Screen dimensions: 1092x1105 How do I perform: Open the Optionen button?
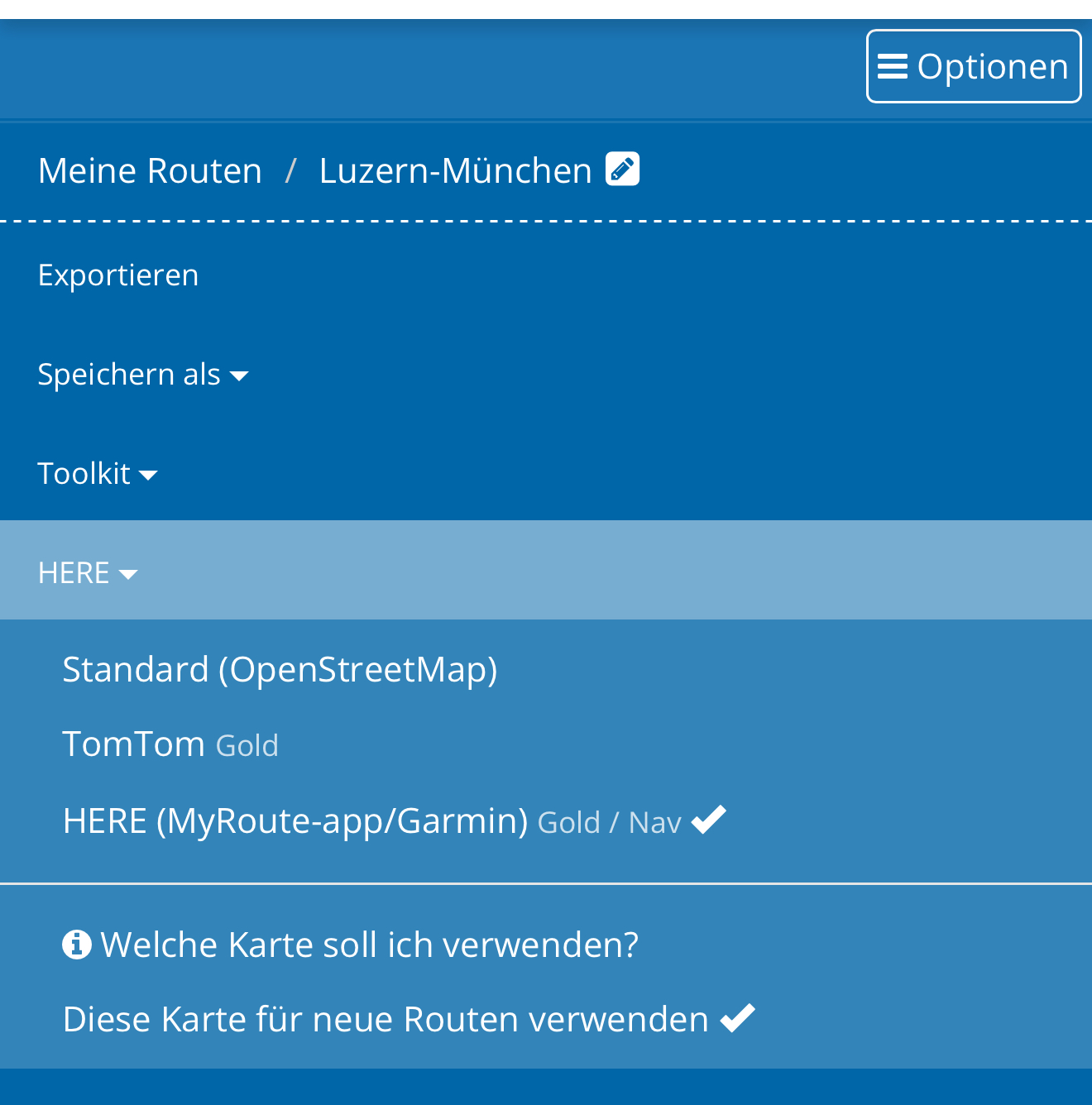click(974, 66)
